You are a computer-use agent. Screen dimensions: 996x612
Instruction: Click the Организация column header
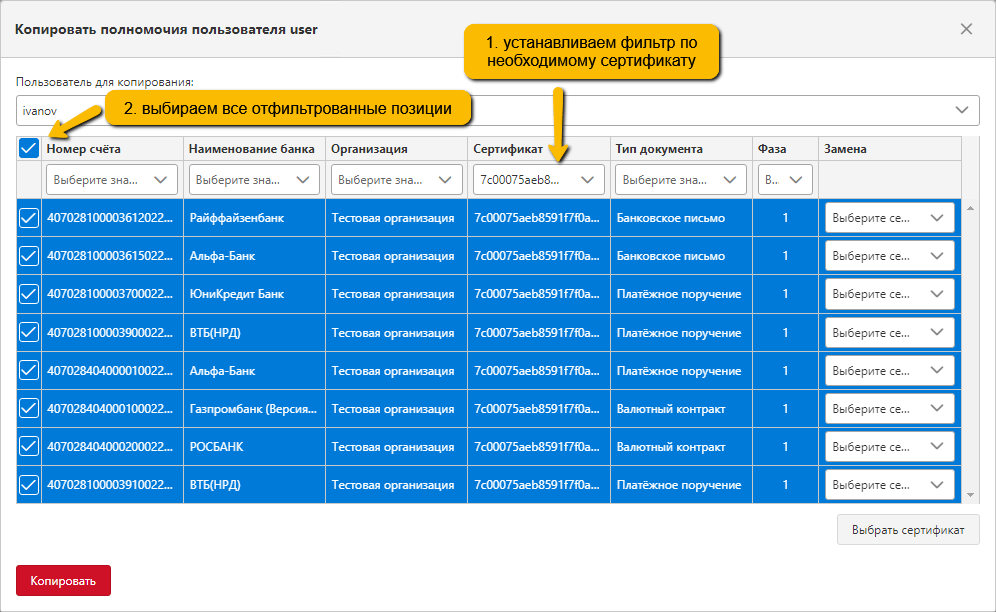(397, 149)
